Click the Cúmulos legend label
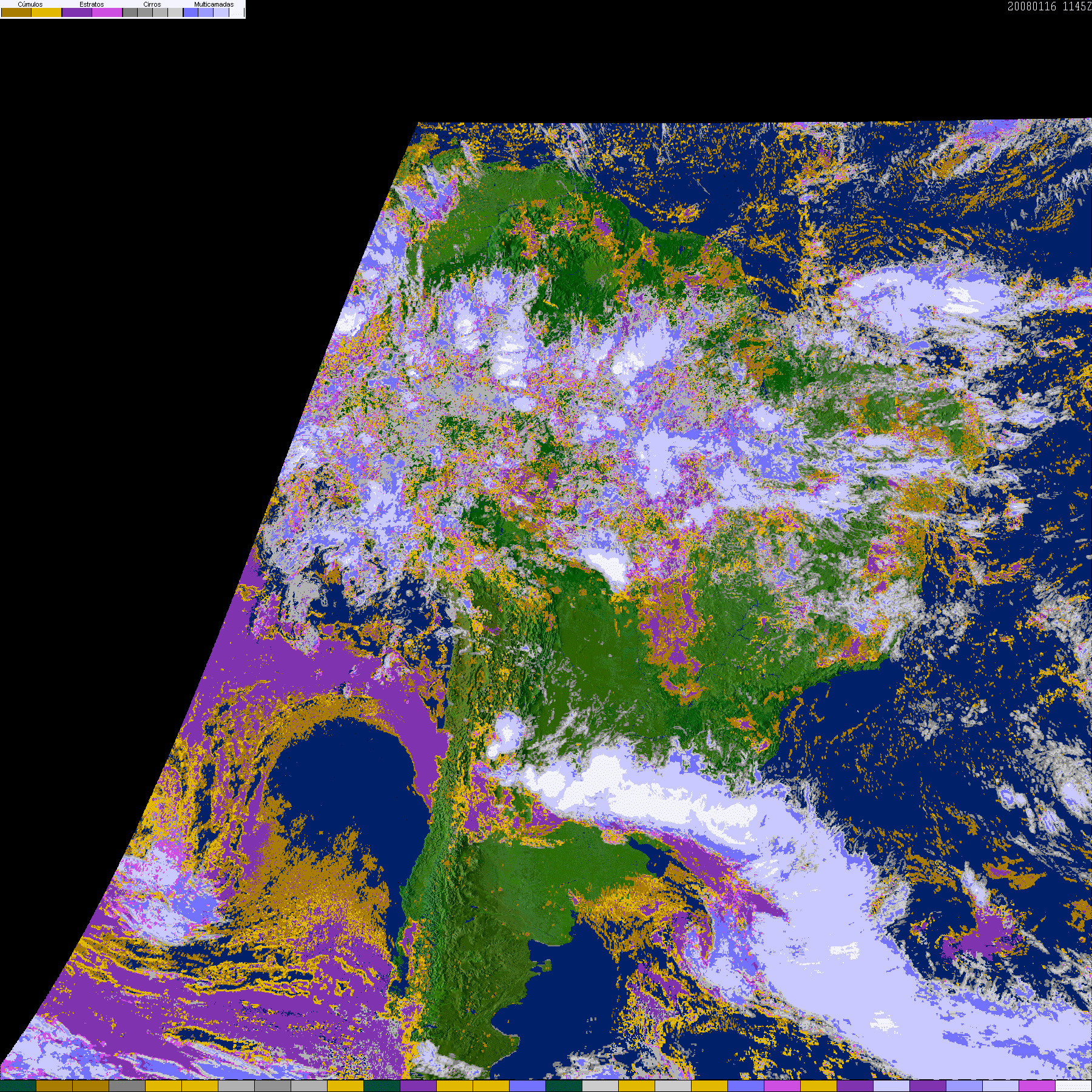1092x1092 pixels. (x=30, y=4)
